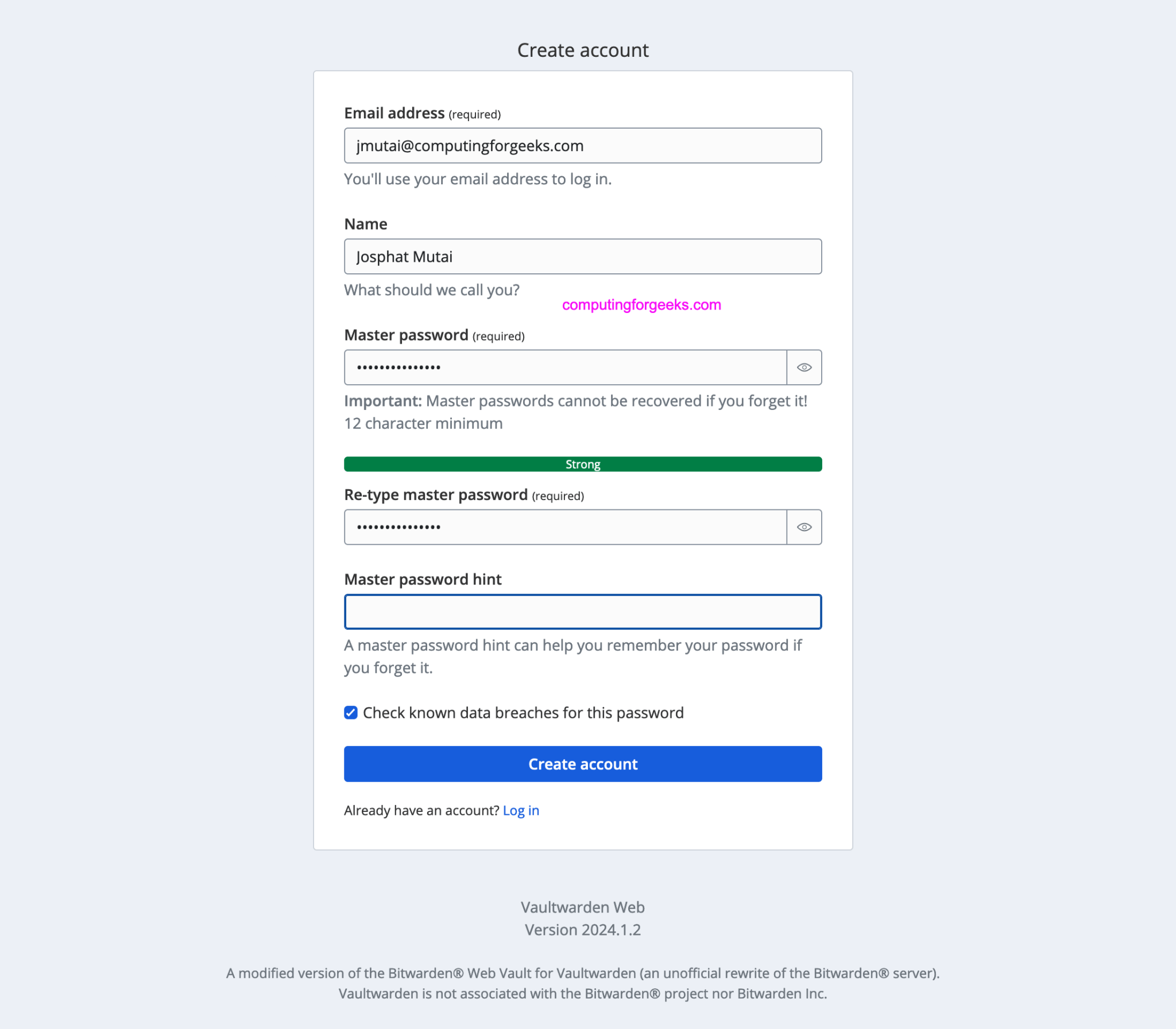Viewport: 1176px width, 1029px height.
Task: Click the 'Create account' page heading
Action: pos(583,50)
